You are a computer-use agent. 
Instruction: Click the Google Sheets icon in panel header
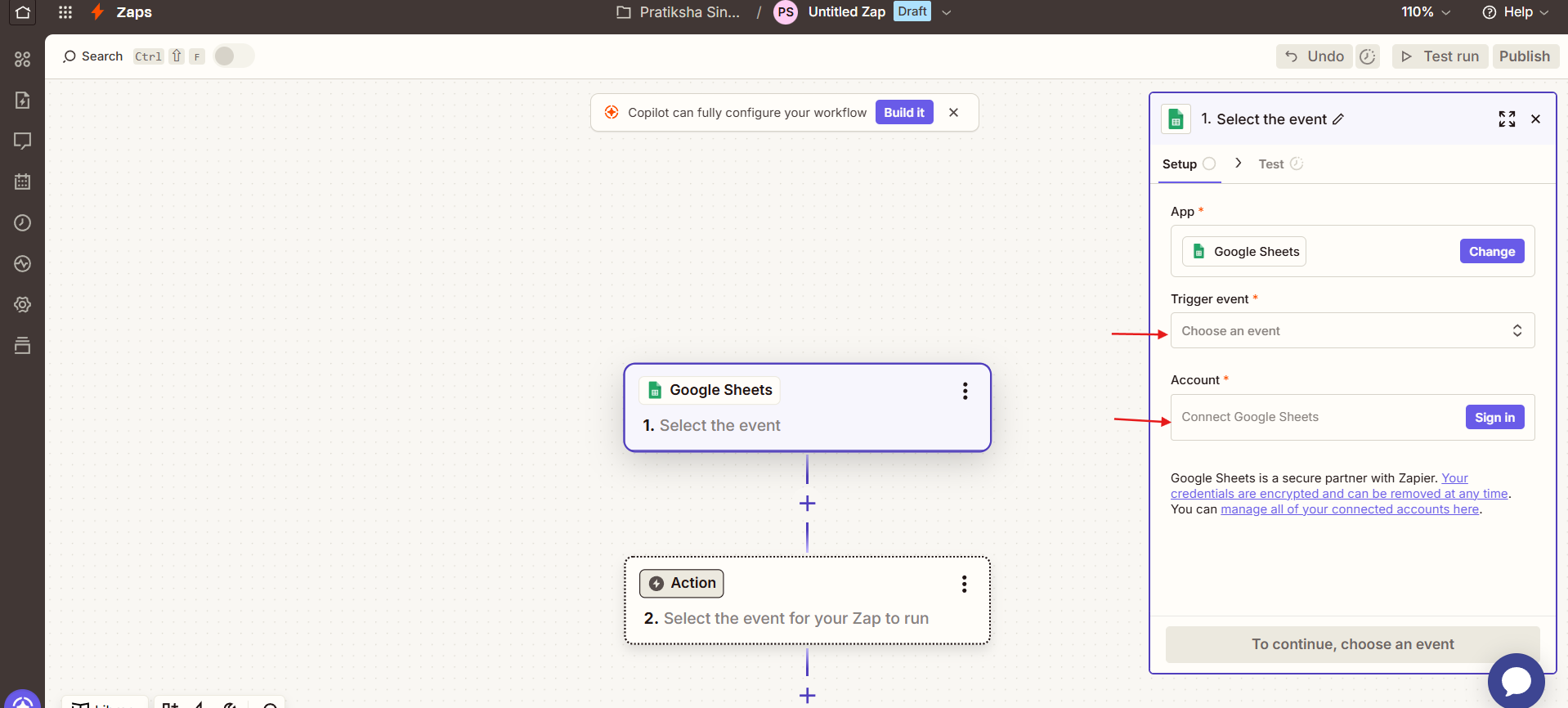pyautogui.click(x=1176, y=119)
